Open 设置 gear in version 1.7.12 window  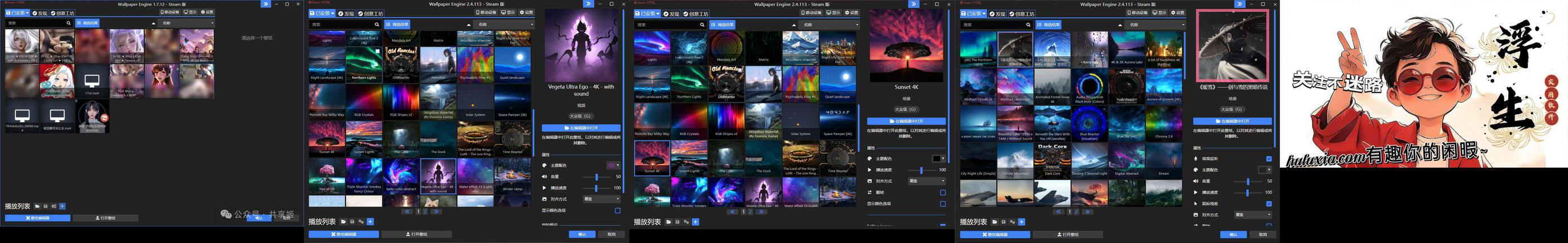(x=207, y=12)
